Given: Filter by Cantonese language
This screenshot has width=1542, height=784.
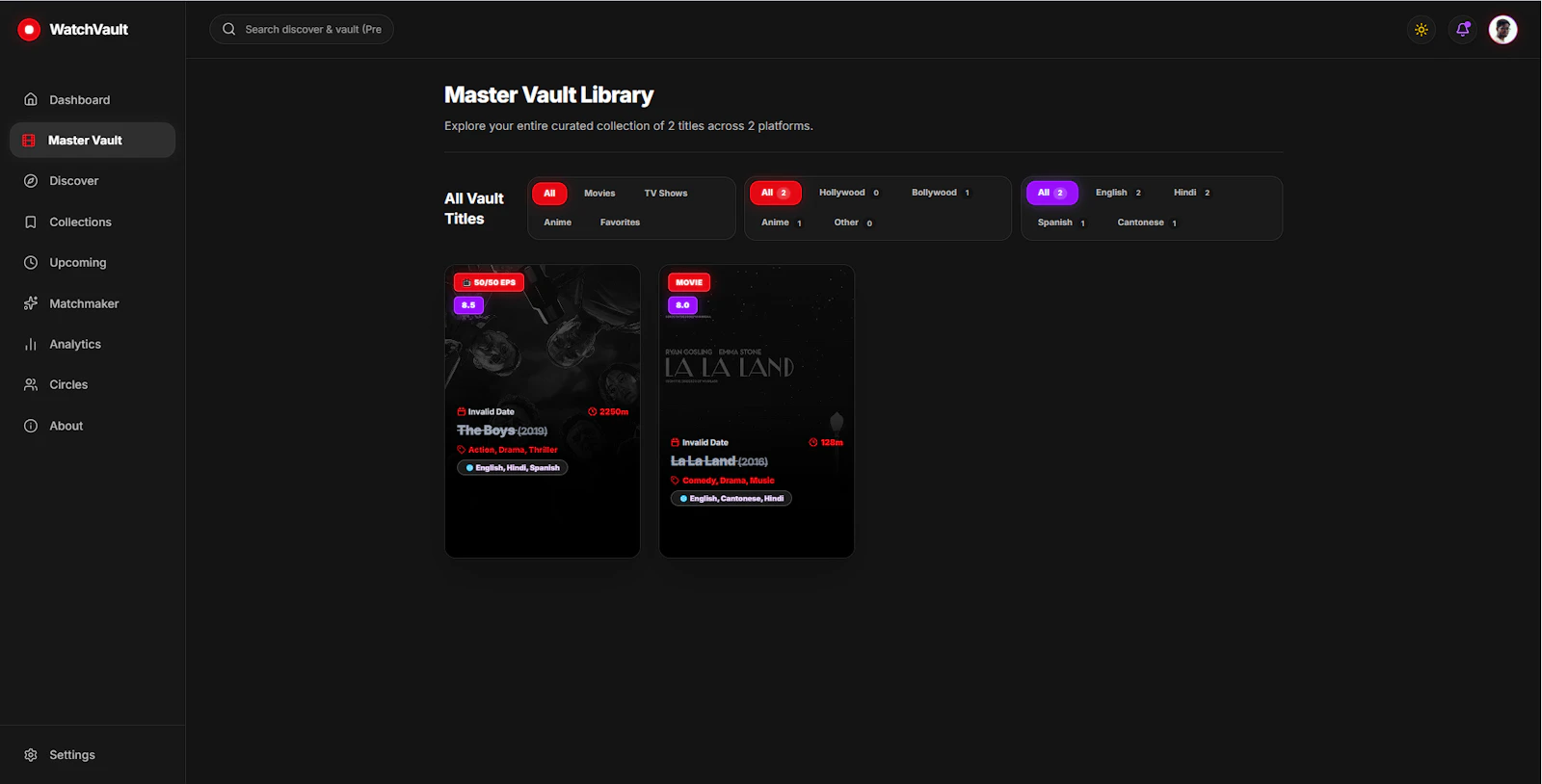Looking at the screenshot, I should click(1147, 222).
